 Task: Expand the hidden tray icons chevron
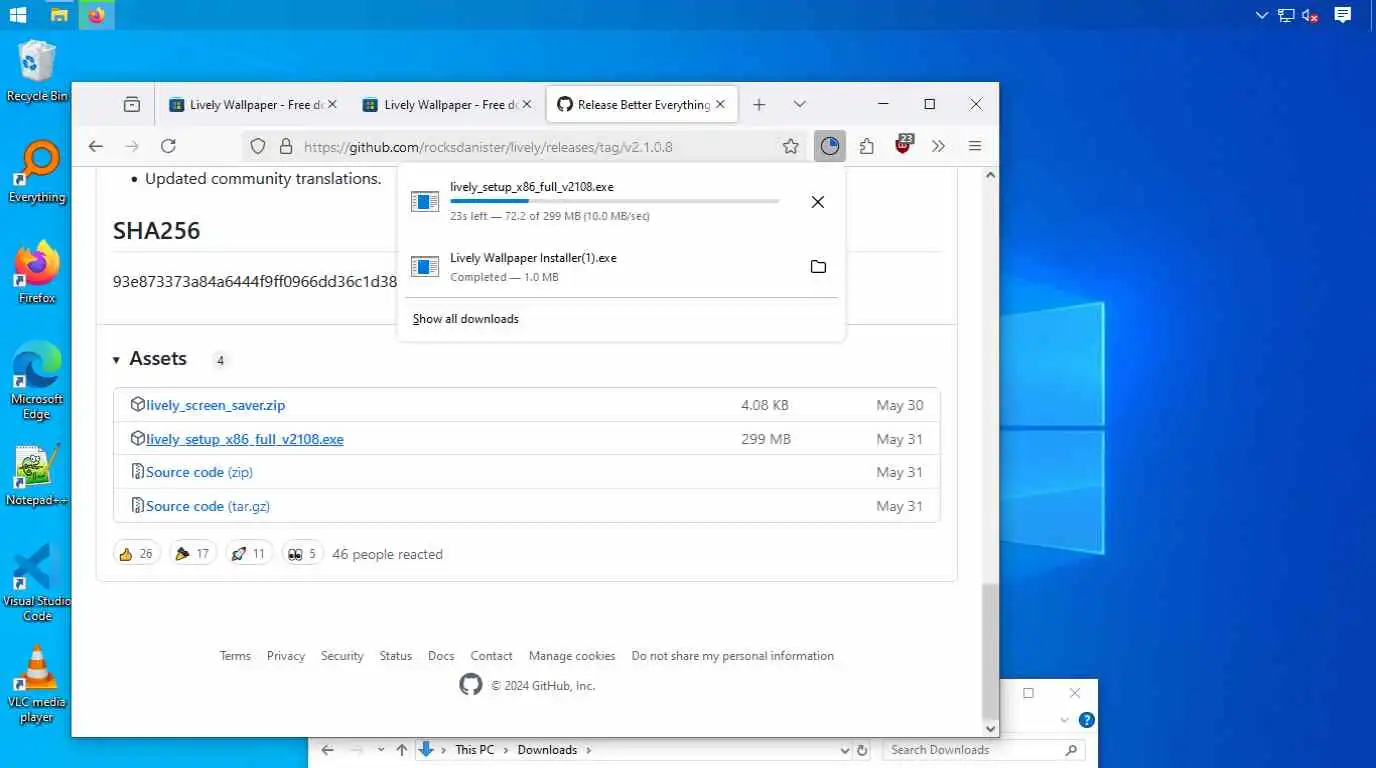(x=1262, y=15)
